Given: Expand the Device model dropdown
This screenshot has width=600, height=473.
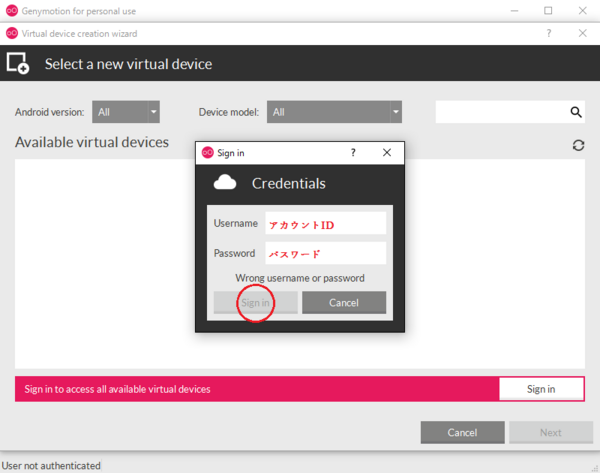Looking at the screenshot, I should click(335, 112).
